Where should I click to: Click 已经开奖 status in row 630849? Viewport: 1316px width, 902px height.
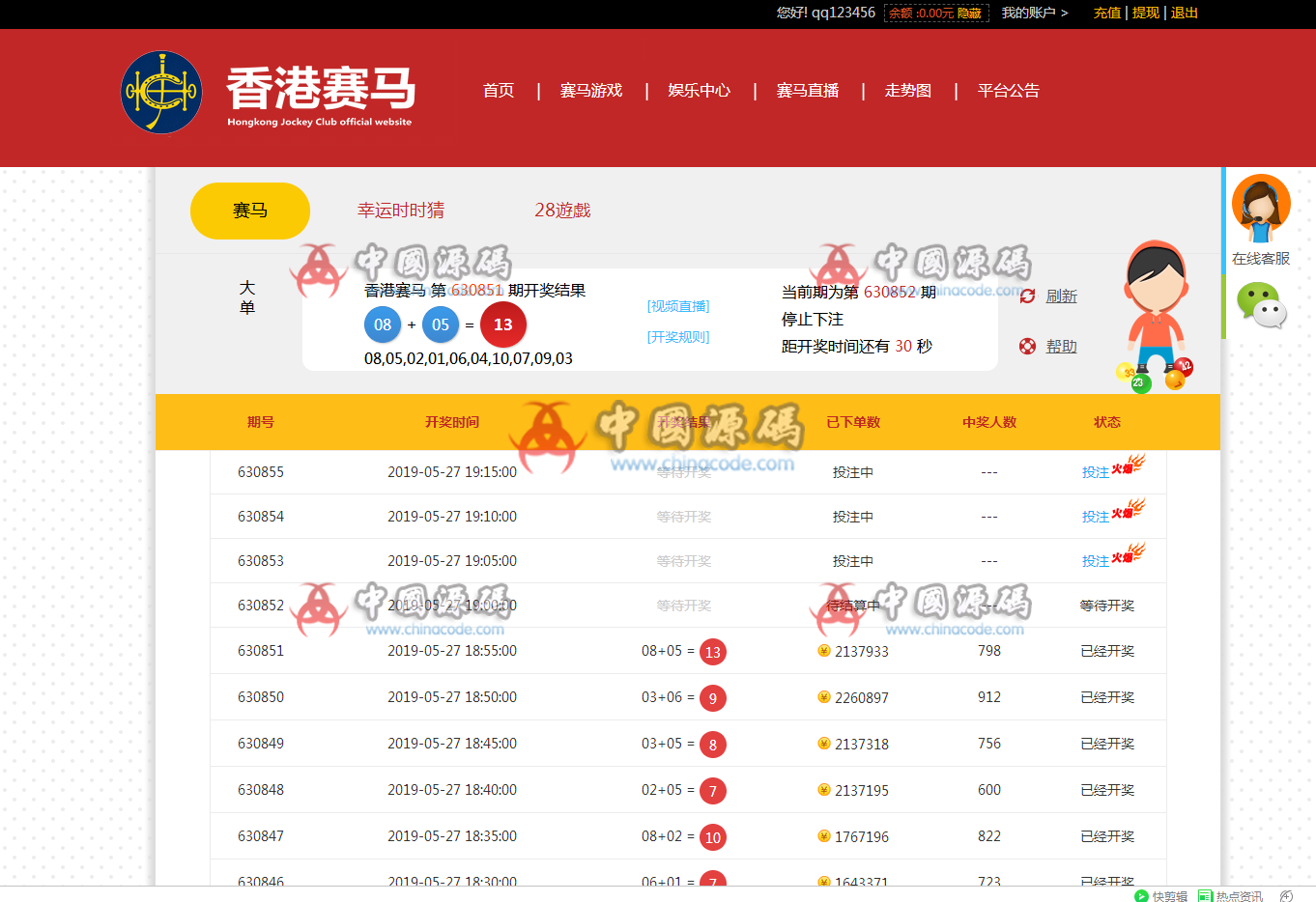pos(1107,744)
